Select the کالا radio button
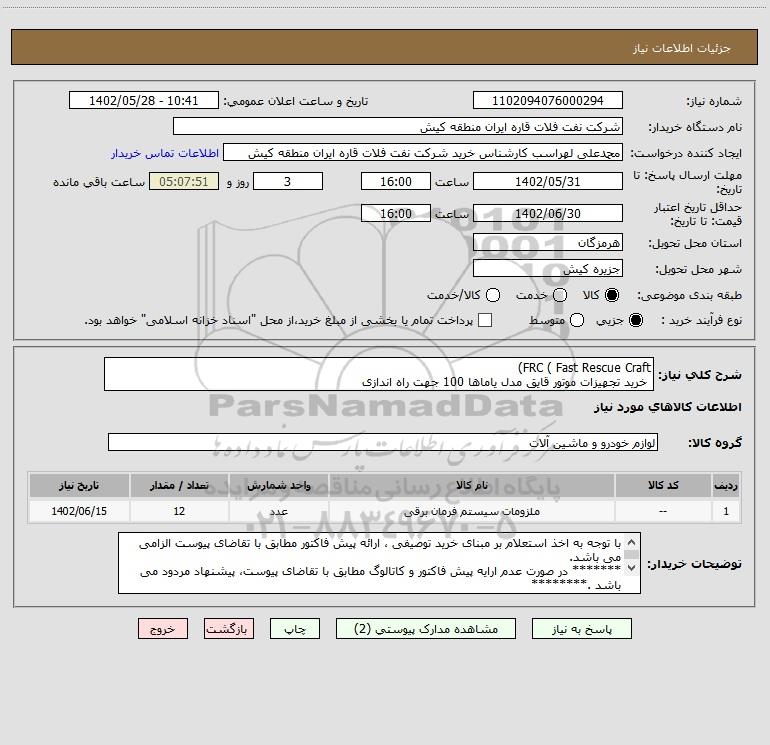 point(612,295)
